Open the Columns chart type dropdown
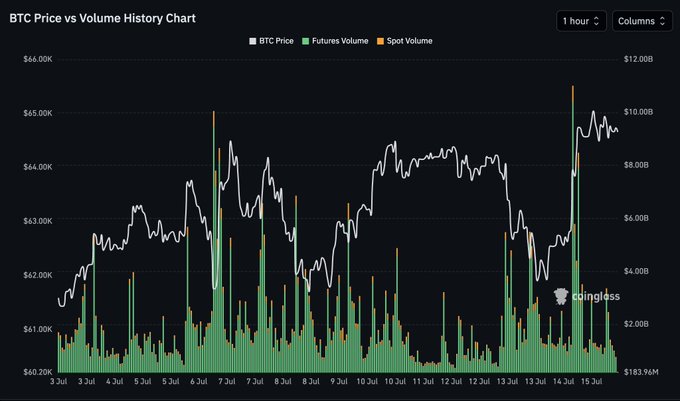The width and height of the screenshot is (680, 401). pos(642,21)
